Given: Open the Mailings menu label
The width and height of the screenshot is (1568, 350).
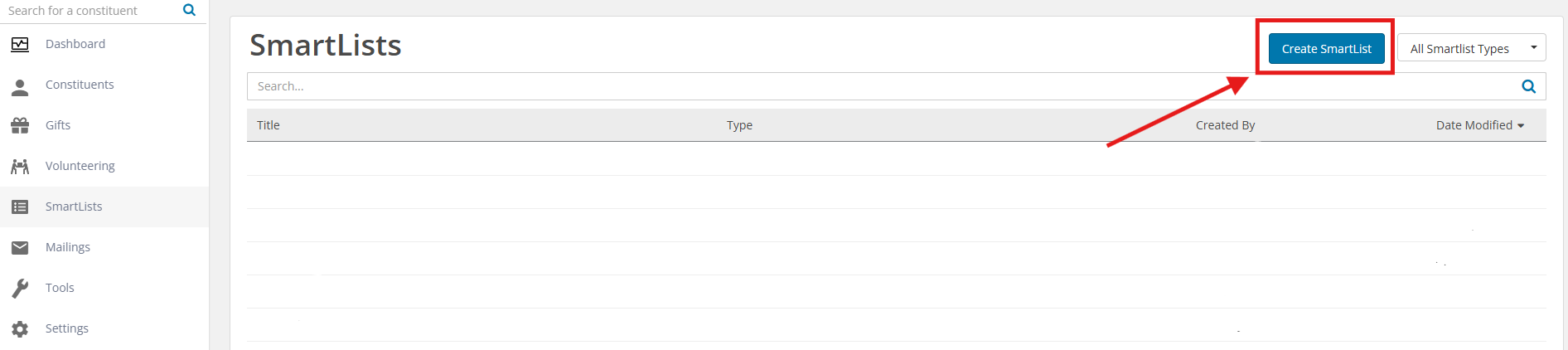Looking at the screenshot, I should [x=68, y=247].
